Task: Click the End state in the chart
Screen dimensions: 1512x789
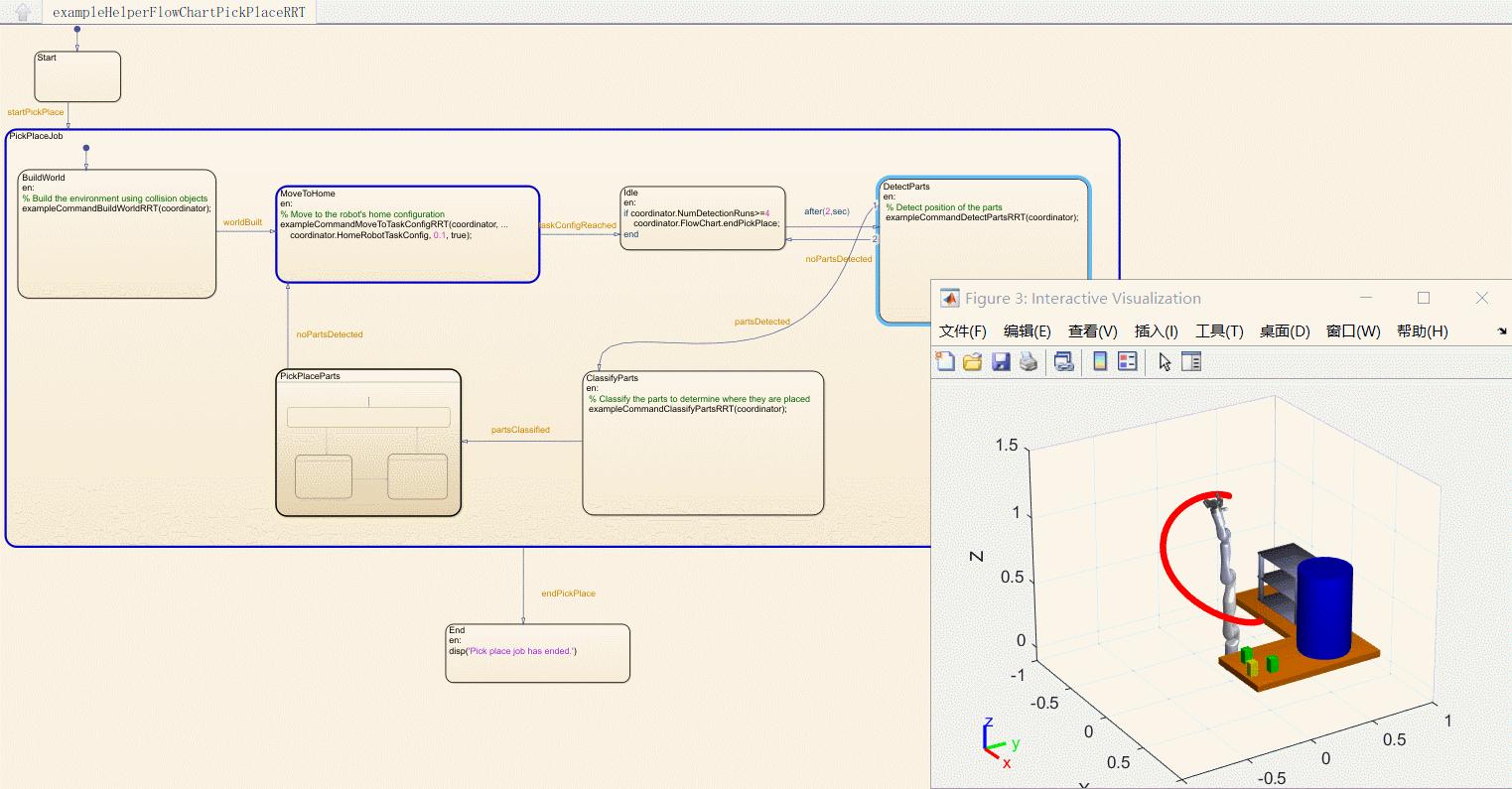Action: pos(537,652)
